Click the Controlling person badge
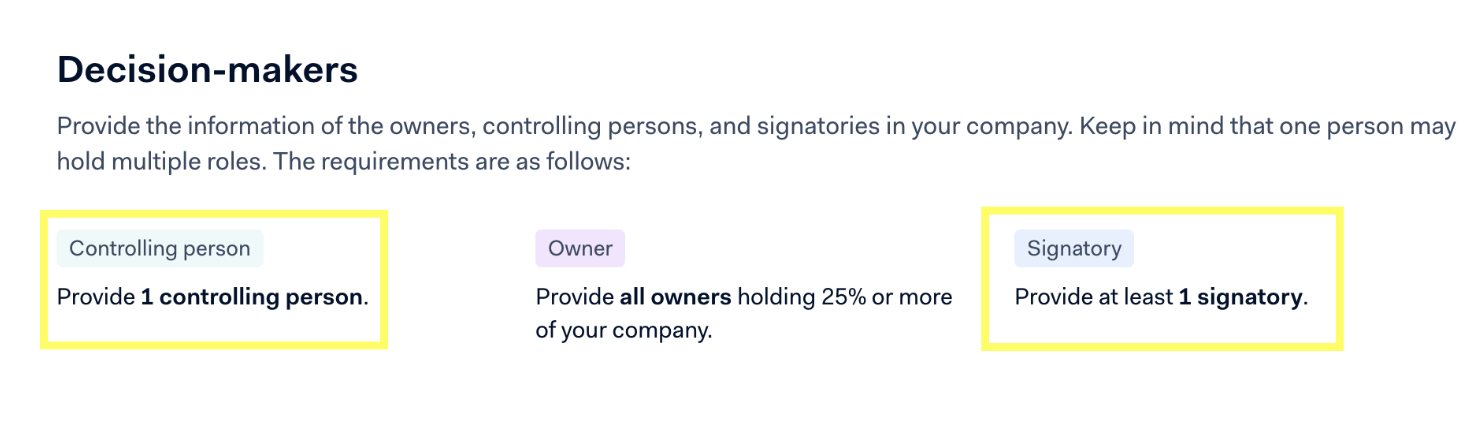The height and width of the screenshot is (442, 1470). [x=160, y=249]
